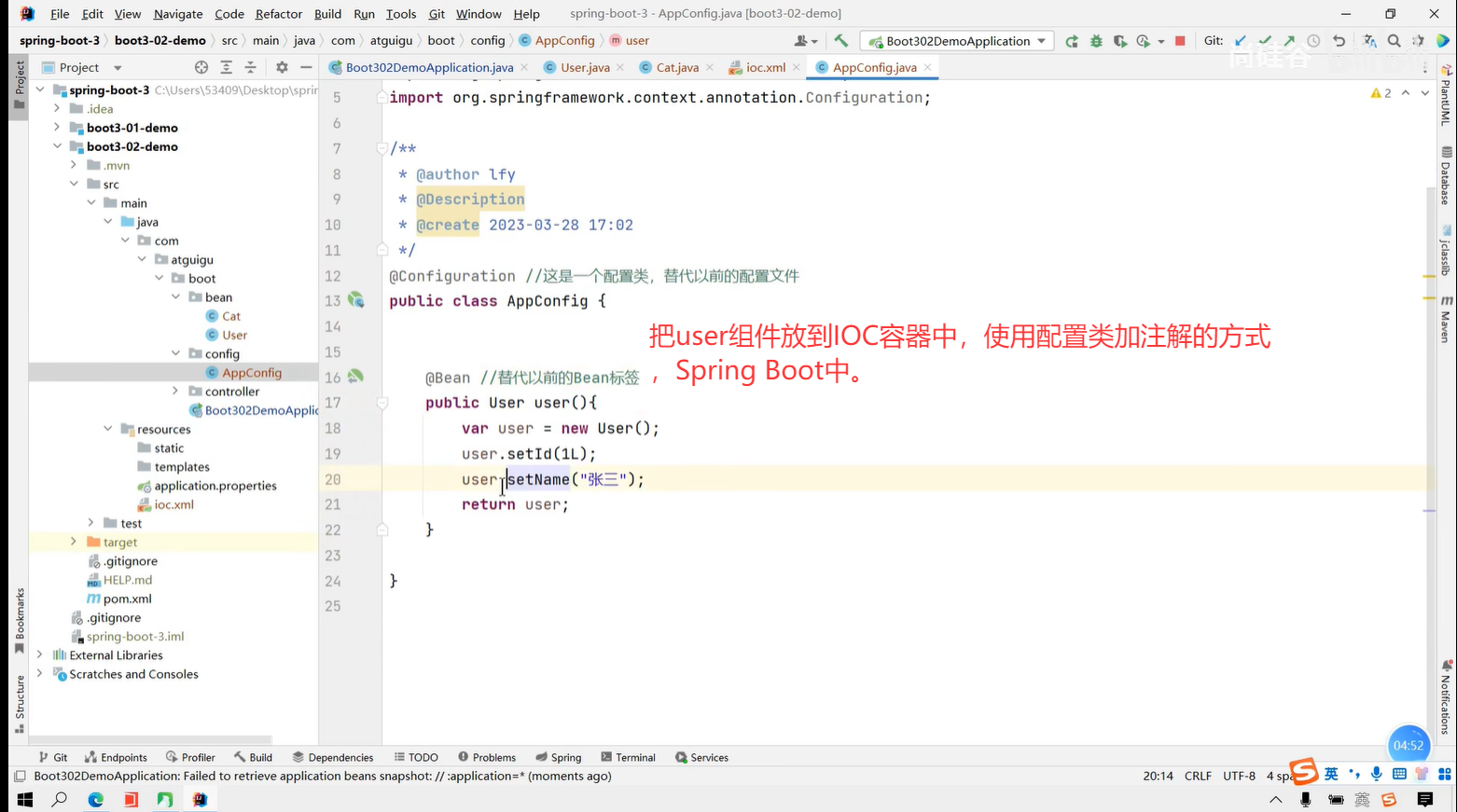The image size is (1457, 812).
Task: Expand all in Project panel toolbar
Action: [226, 67]
